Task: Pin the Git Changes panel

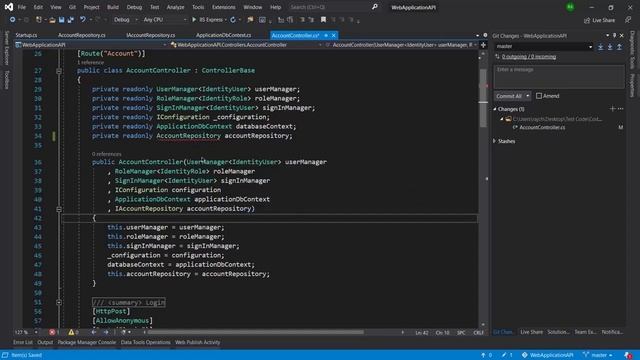Action: pyautogui.click(x=614, y=36)
